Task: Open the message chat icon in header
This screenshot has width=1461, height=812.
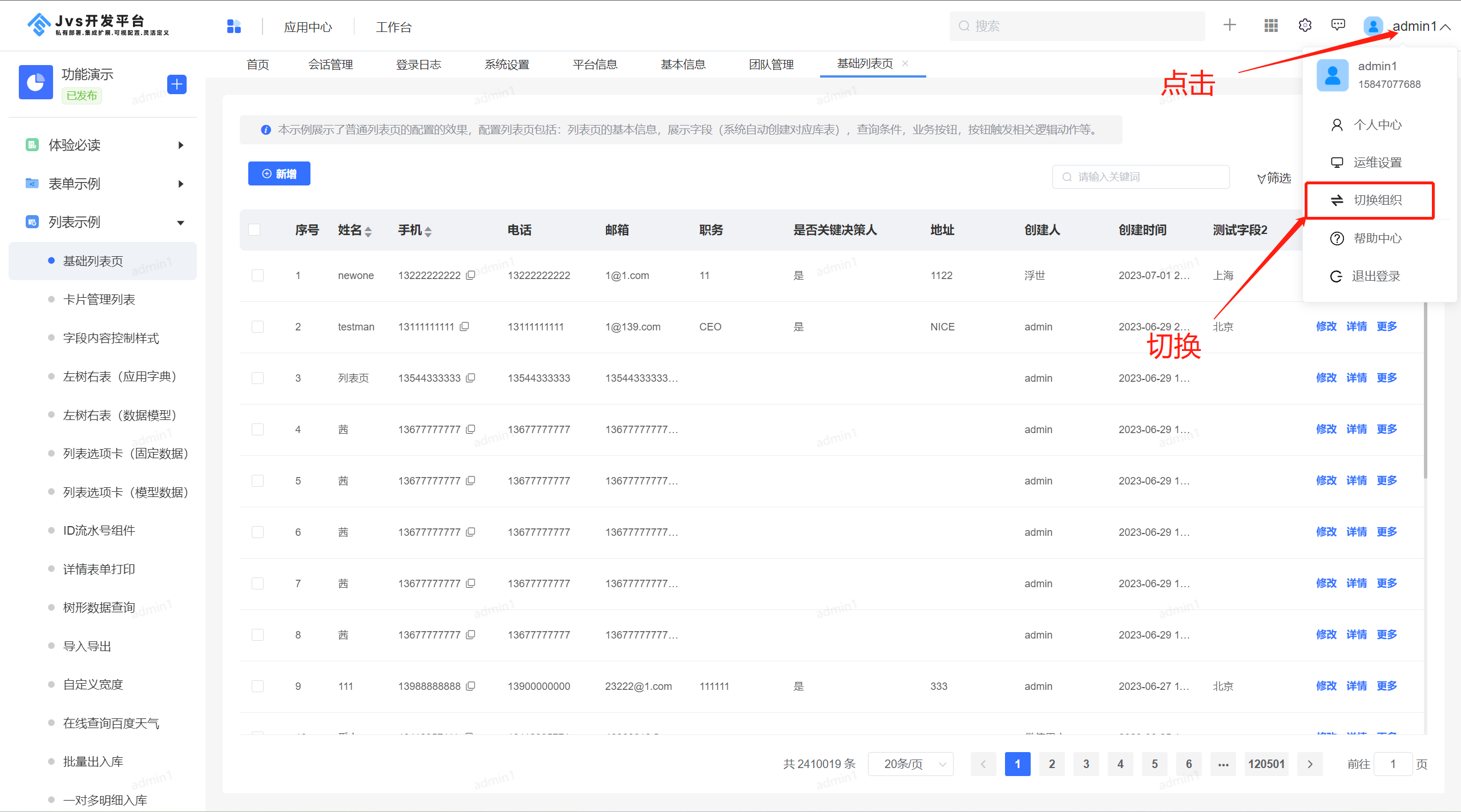Action: [1338, 25]
